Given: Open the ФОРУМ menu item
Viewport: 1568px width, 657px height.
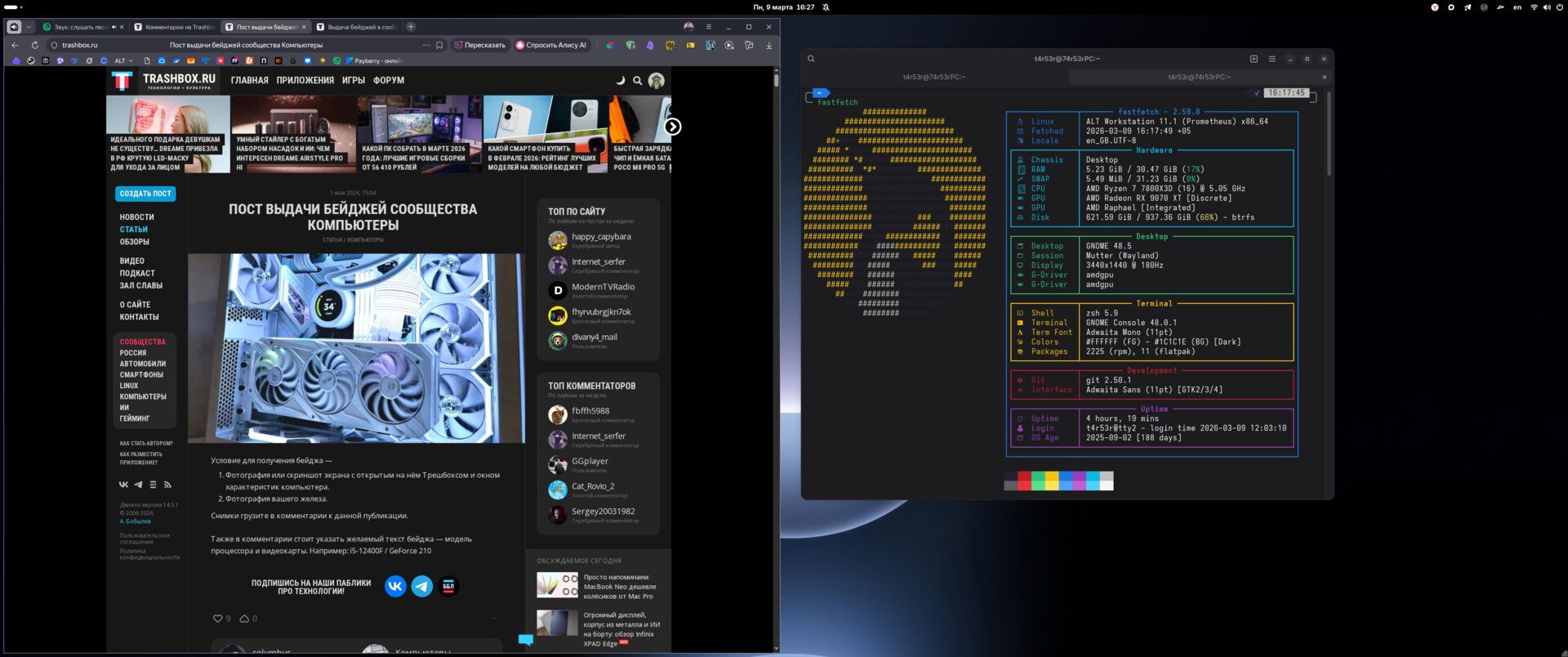Looking at the screenshot, I should coord(389,80).
